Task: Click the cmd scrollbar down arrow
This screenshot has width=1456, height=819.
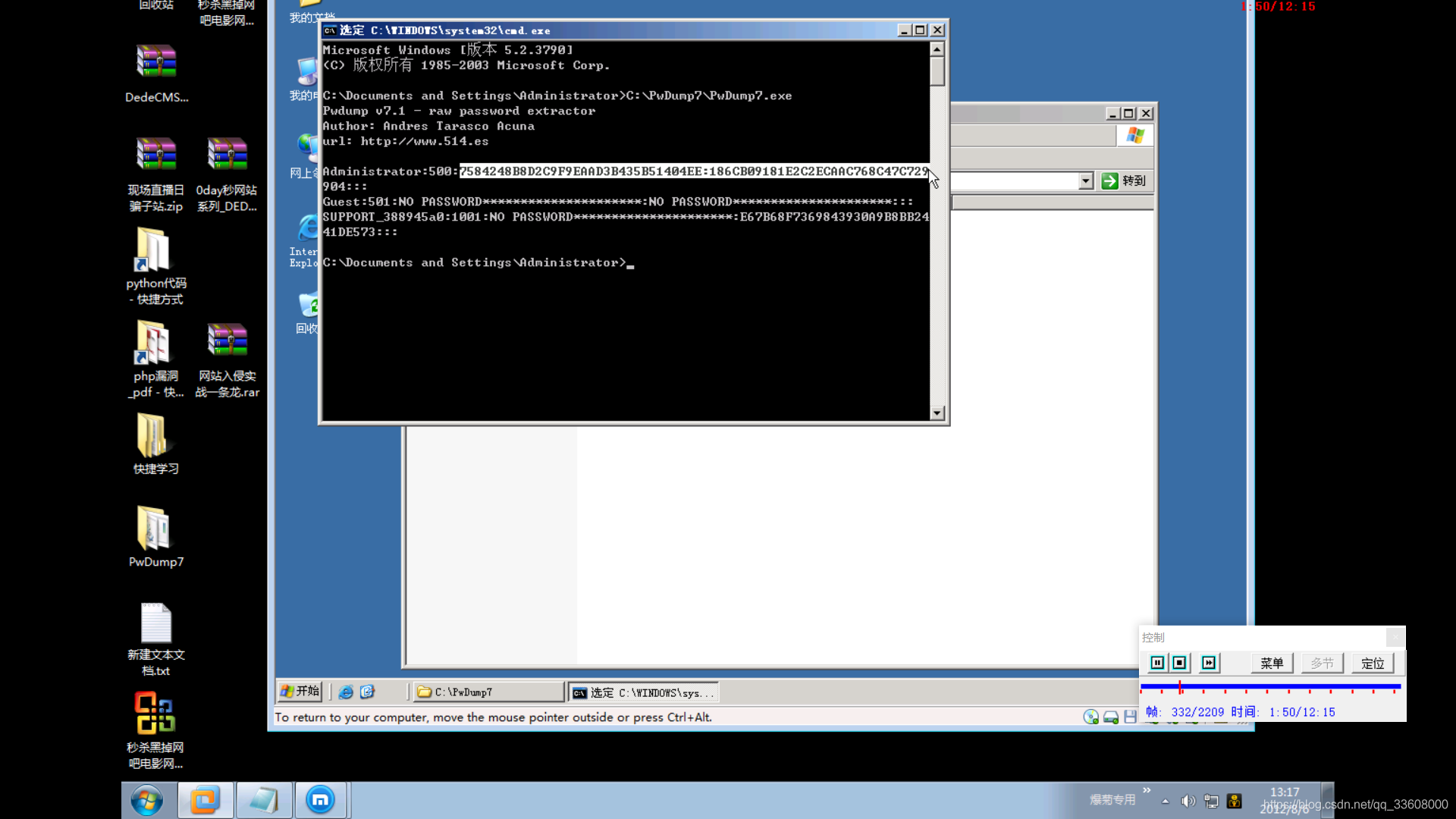Action: [937, 413]
